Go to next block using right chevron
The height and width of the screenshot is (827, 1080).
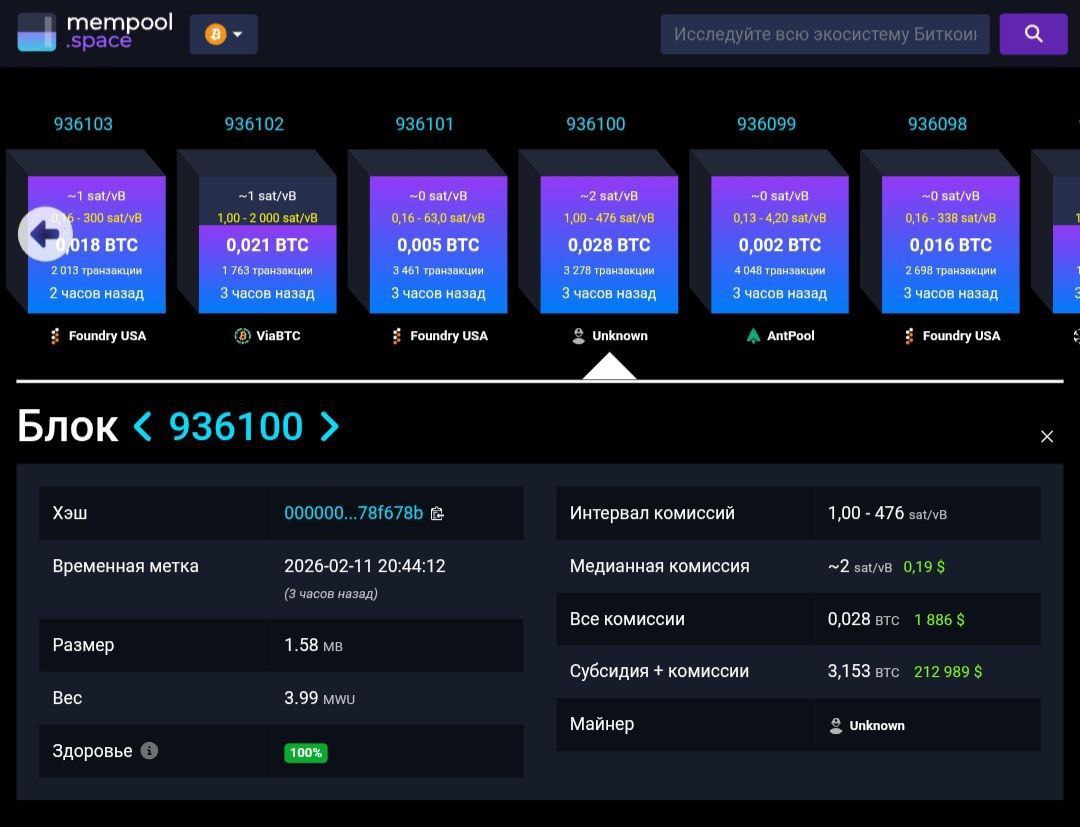329,427
